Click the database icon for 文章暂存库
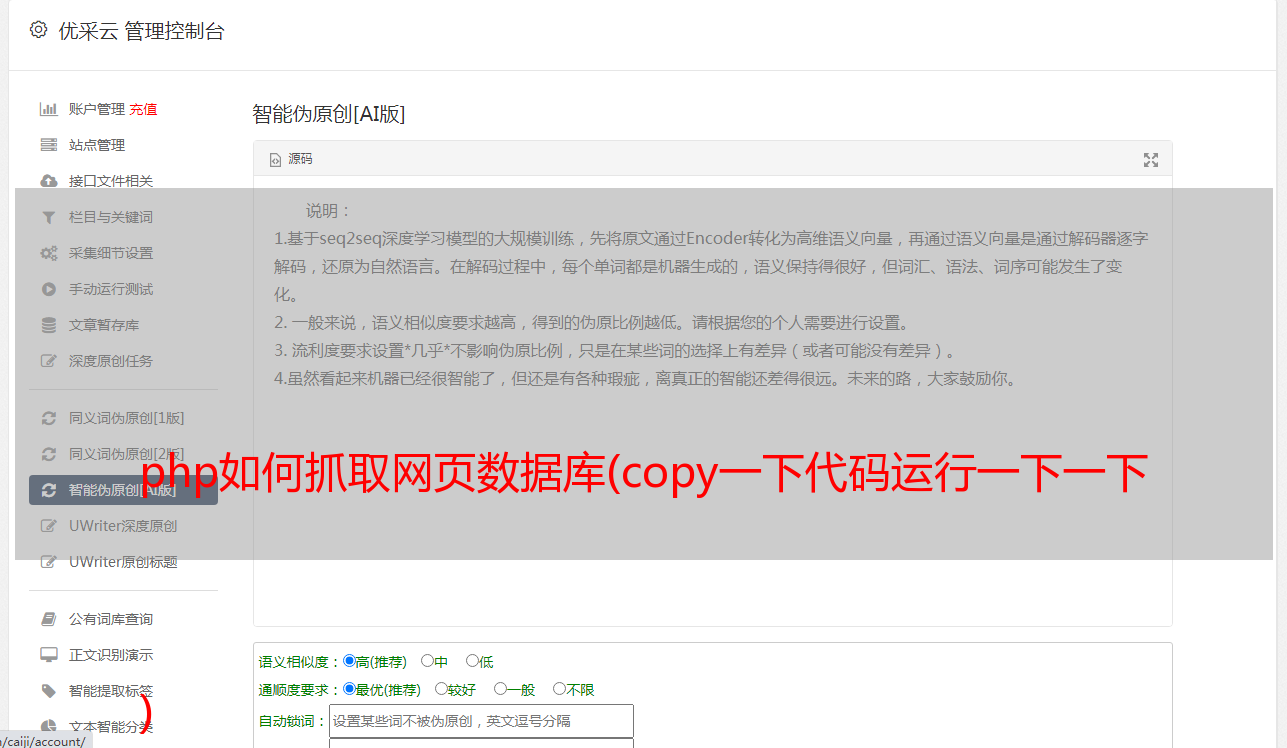 (x=48, y=325)
